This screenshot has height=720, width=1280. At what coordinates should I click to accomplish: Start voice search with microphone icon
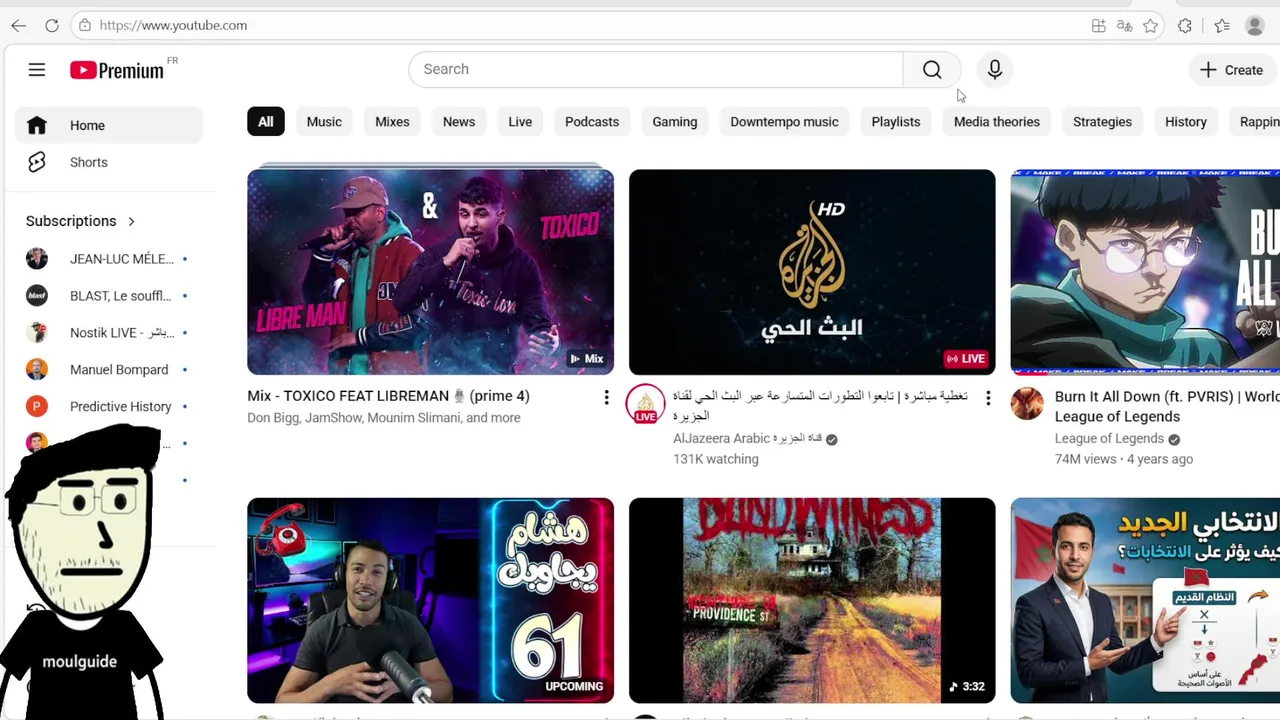(x=995, y=69)
